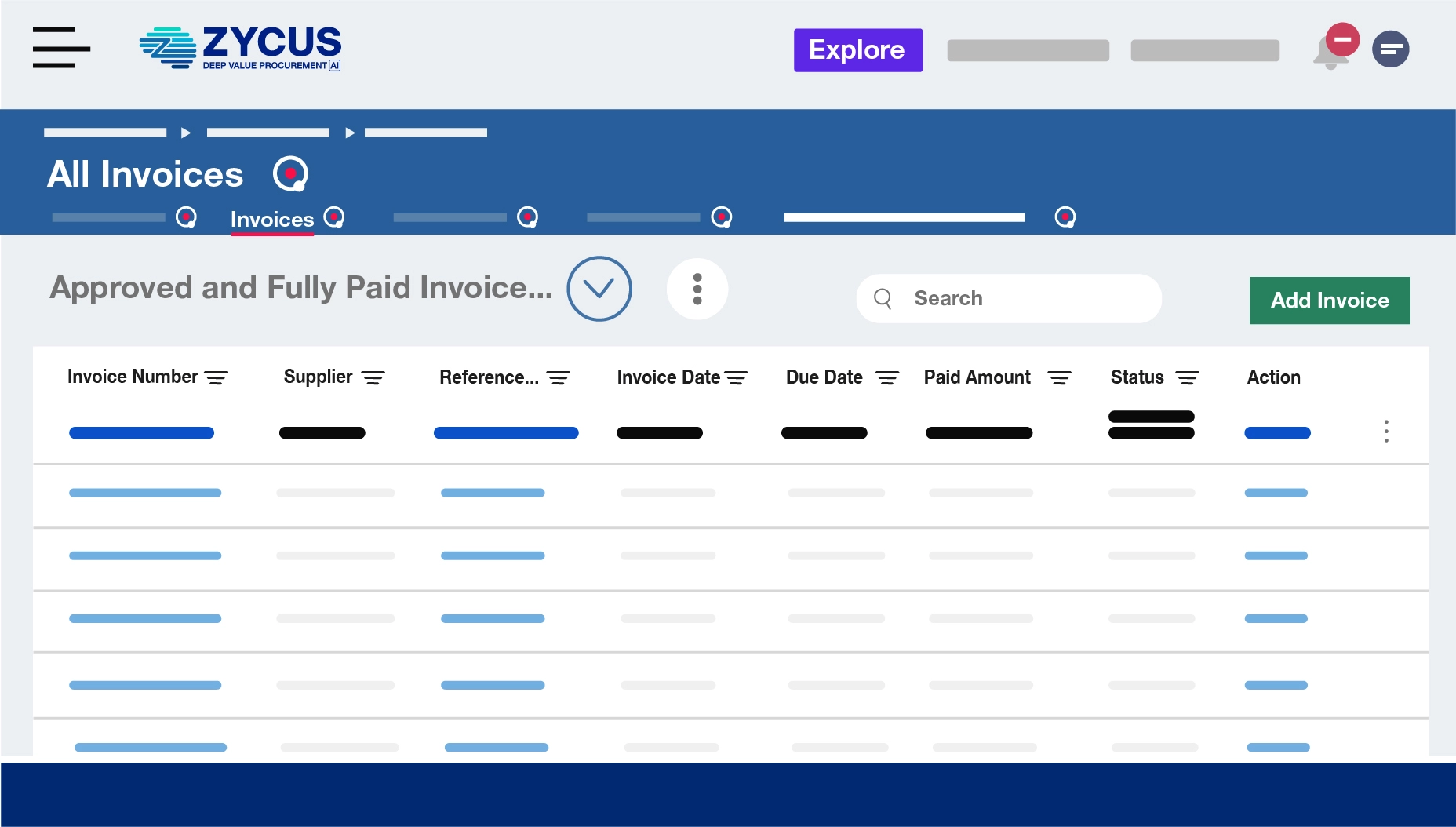Filter the Status column

tap(1187, 378)
